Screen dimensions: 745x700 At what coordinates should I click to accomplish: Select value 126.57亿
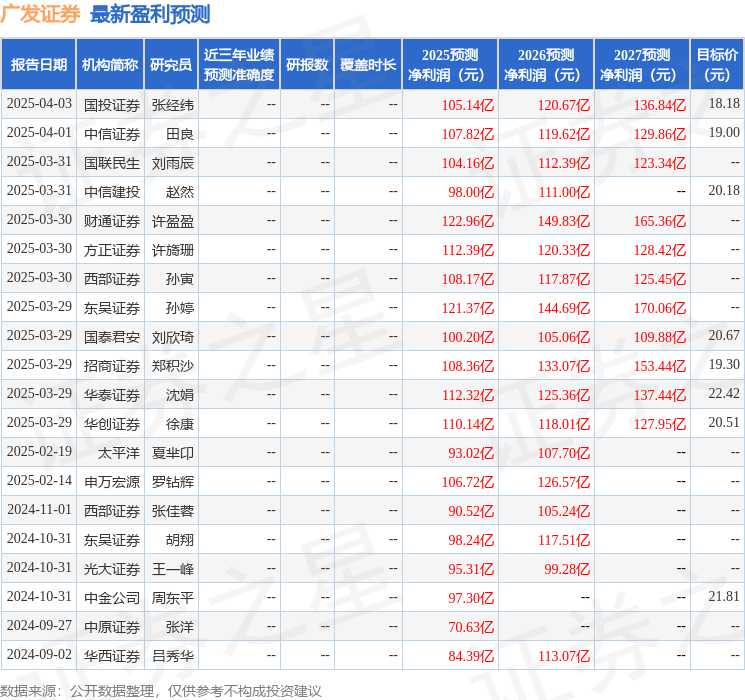click(564, 482)
